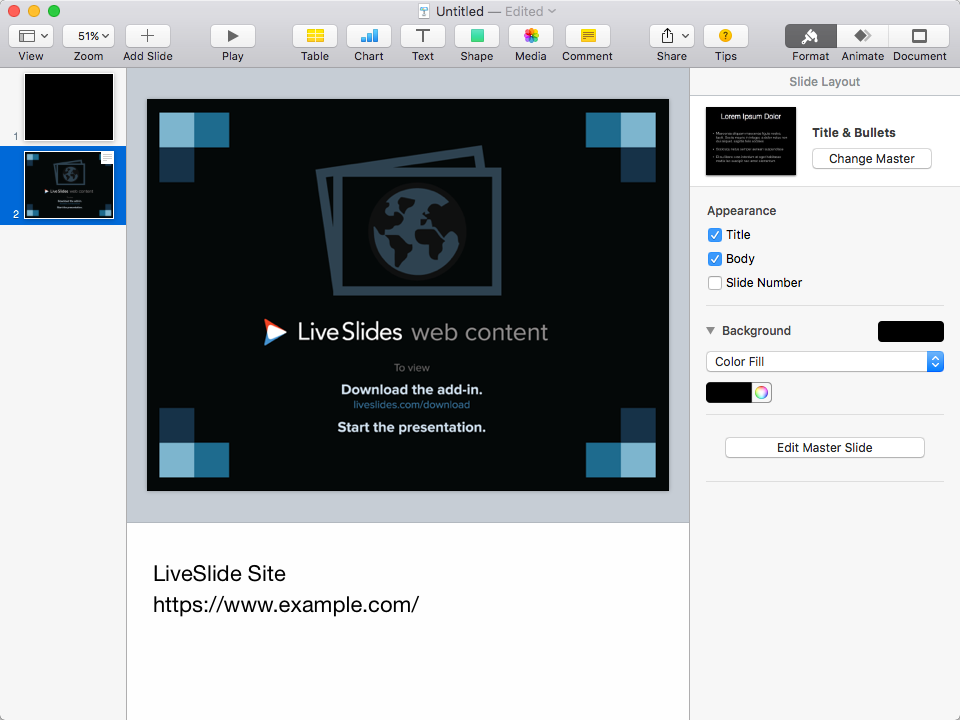This screenshot has height=720, width=960.
Task: Click the Edit Master Slide button
Action: click(x=825, y=448)
